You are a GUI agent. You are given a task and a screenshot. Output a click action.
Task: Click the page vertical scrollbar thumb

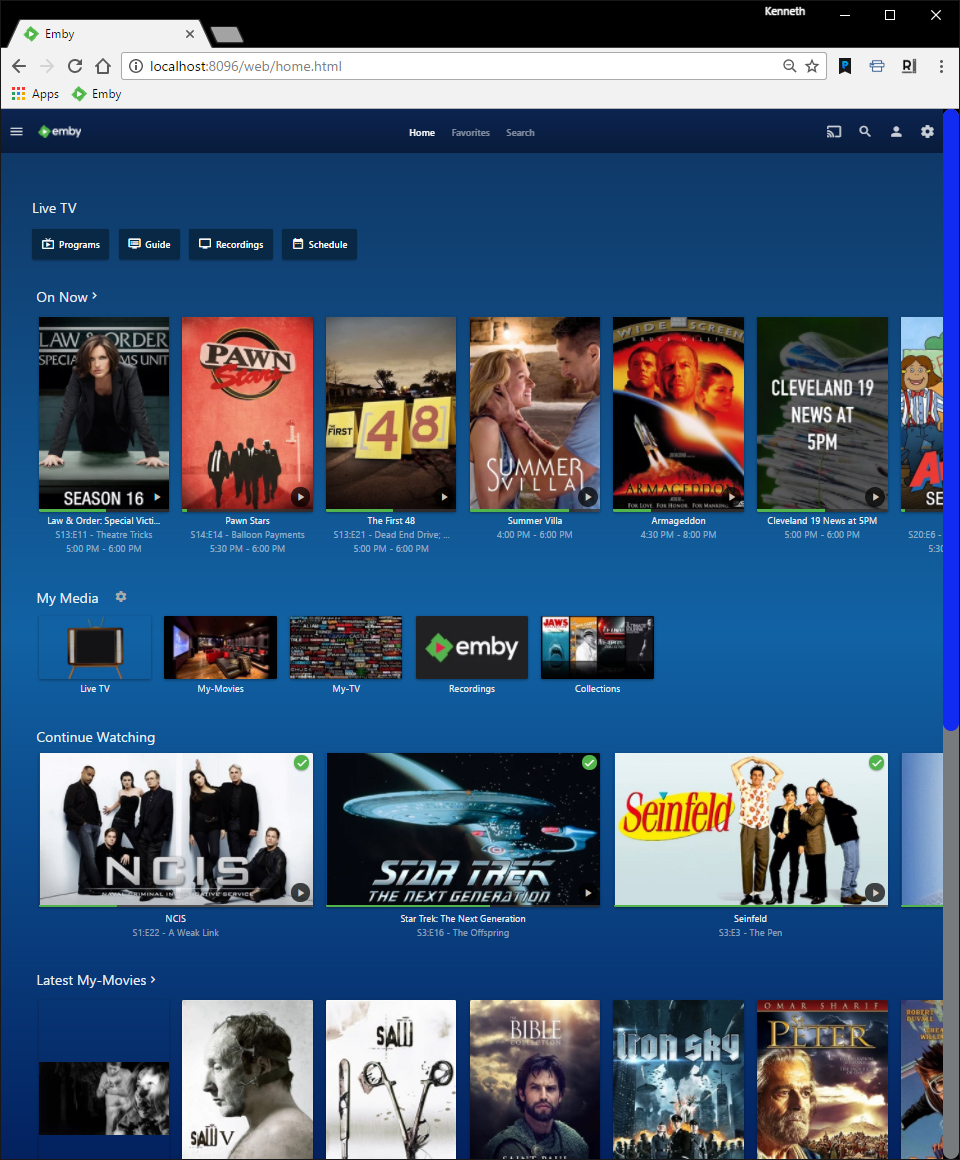[951, 420]
